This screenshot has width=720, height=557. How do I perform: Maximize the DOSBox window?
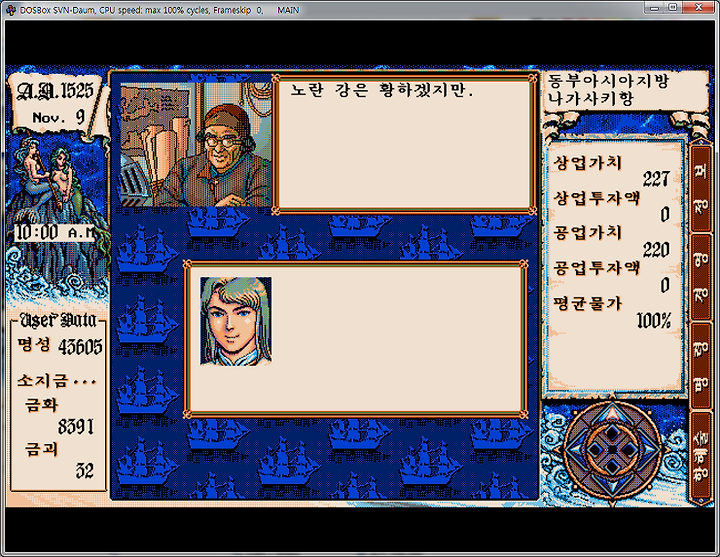(x=673, y=7)
